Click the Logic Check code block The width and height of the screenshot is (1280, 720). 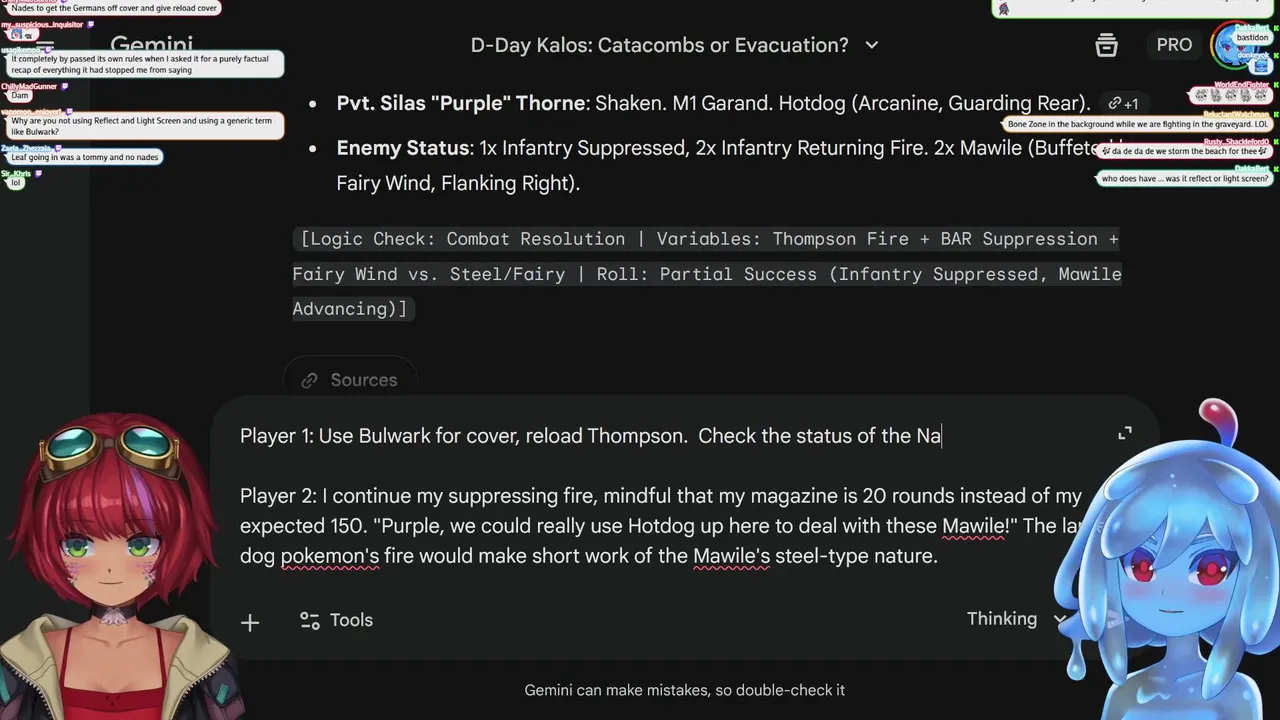click(706, 274)
